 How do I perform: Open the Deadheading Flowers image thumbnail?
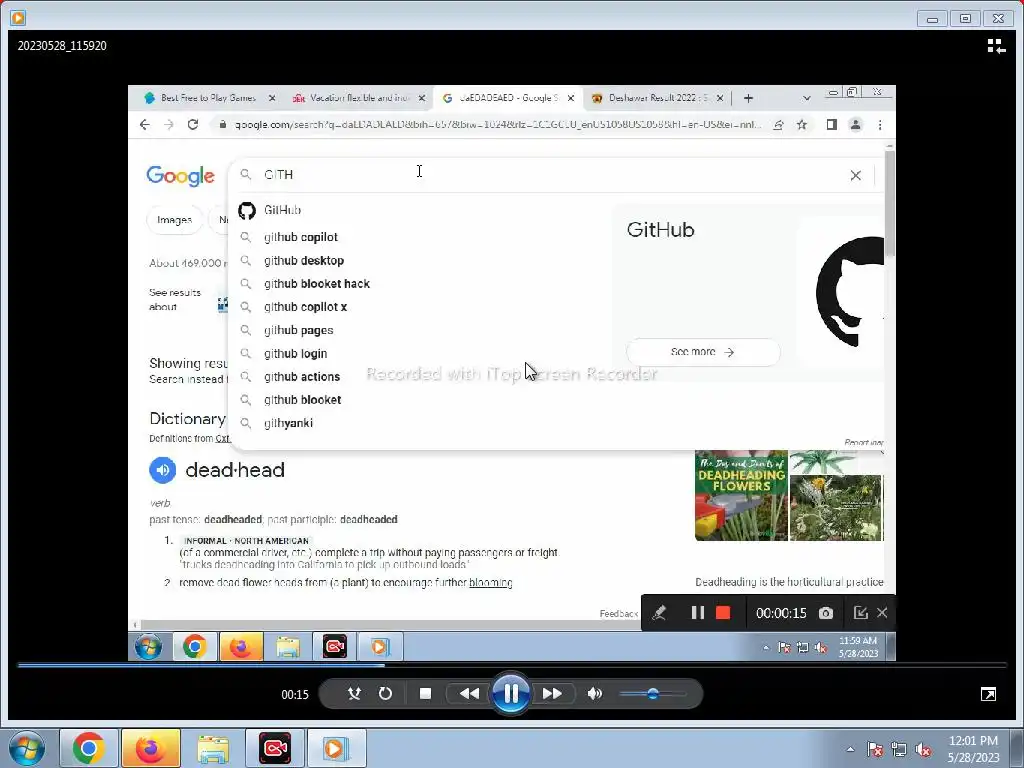[x=741, y=496]
